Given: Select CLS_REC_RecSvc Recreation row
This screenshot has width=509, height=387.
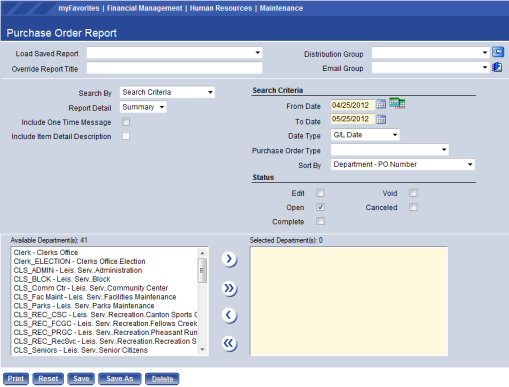Looking at the screenshot, I should [105, 341].
